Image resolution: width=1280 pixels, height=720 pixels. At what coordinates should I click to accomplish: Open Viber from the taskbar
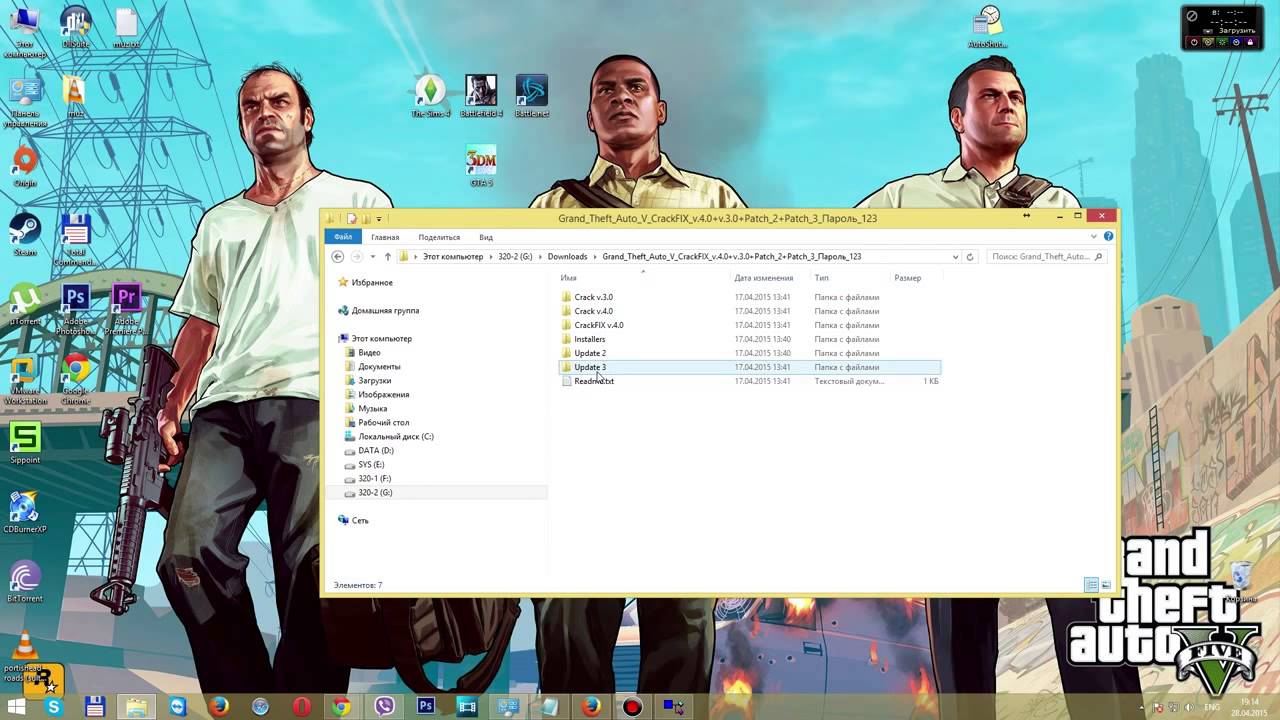(384, 707)
